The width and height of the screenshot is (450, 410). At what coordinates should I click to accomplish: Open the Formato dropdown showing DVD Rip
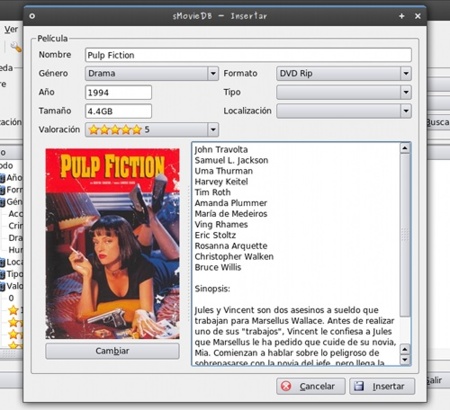pos(344,73)
